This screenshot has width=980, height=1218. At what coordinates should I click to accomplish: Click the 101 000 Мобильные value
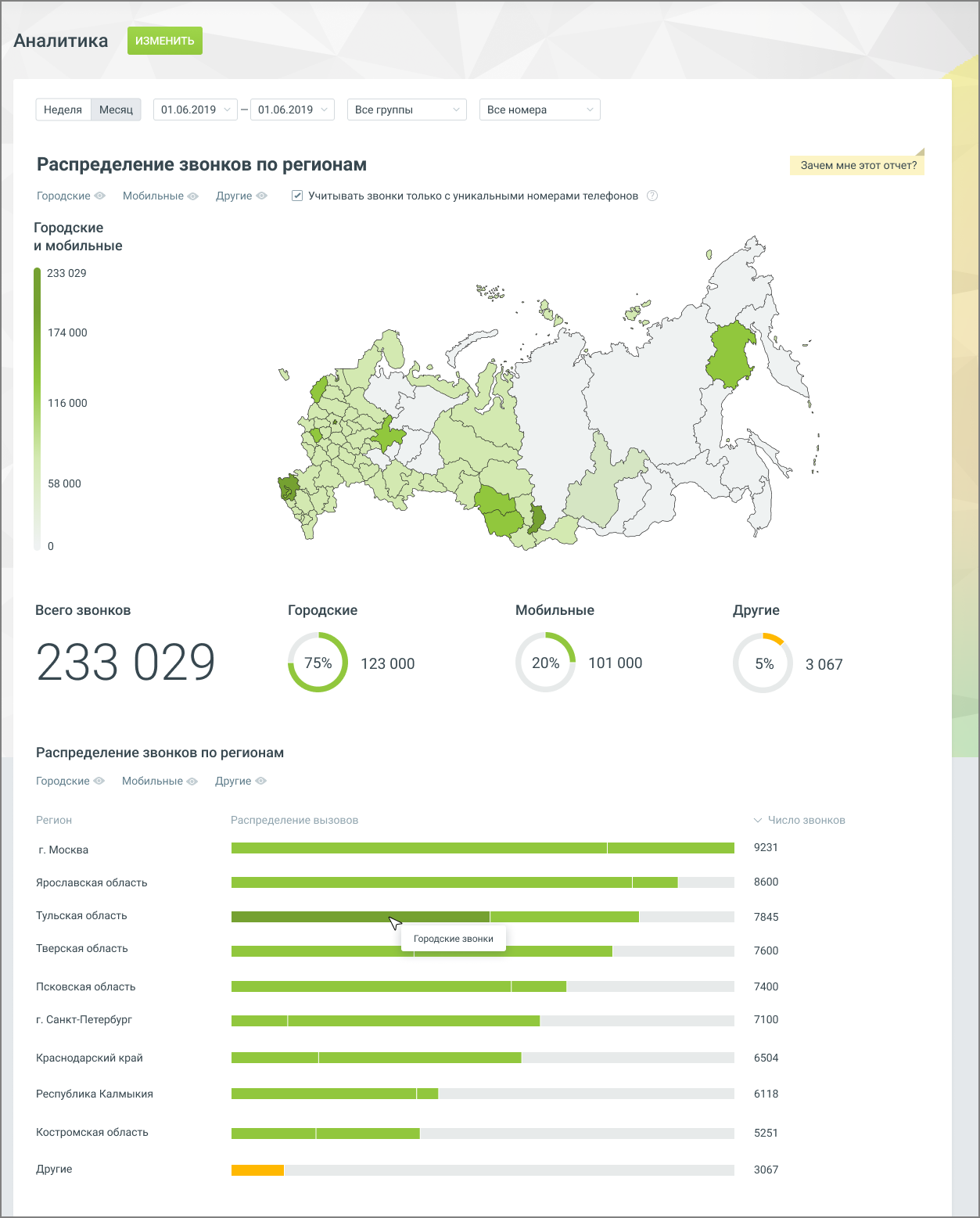(x=616, y=663)
